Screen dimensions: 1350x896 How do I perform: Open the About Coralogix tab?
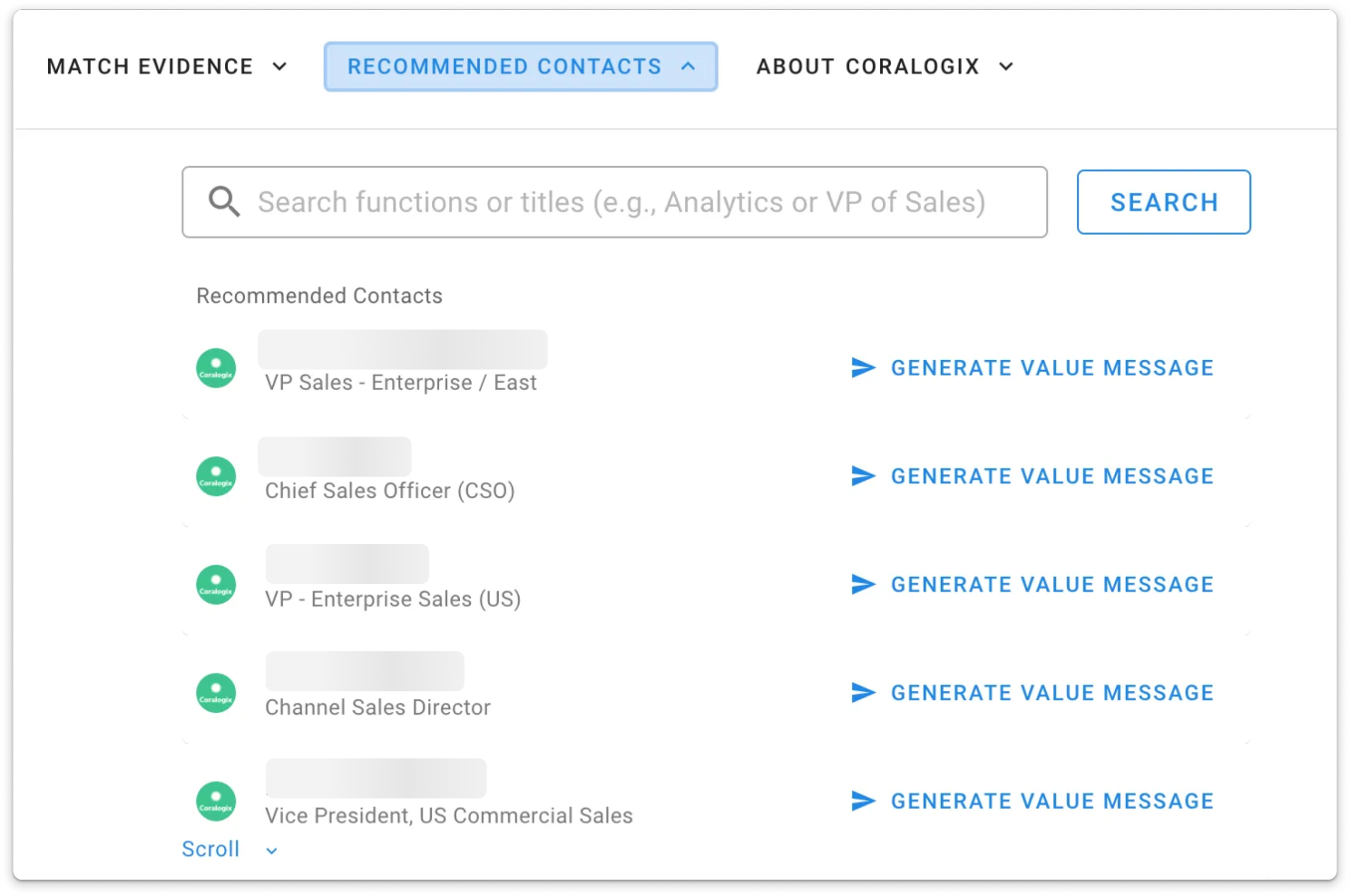coord(867,67)
